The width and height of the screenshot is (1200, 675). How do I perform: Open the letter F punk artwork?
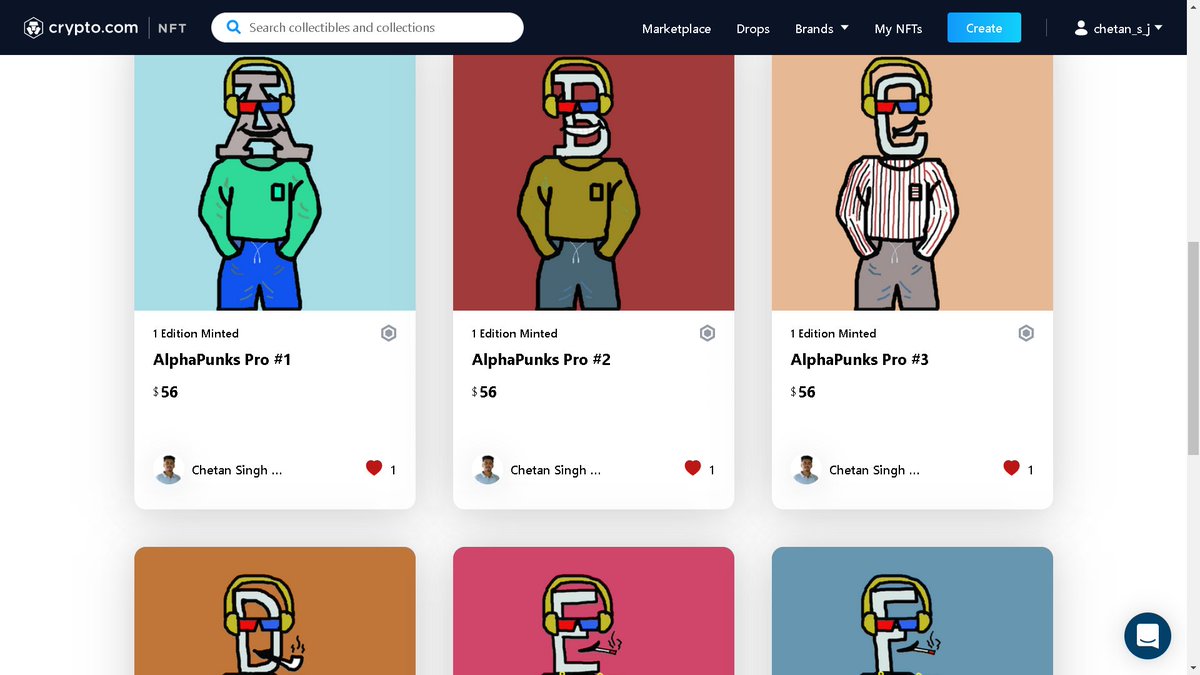point(913,611)
